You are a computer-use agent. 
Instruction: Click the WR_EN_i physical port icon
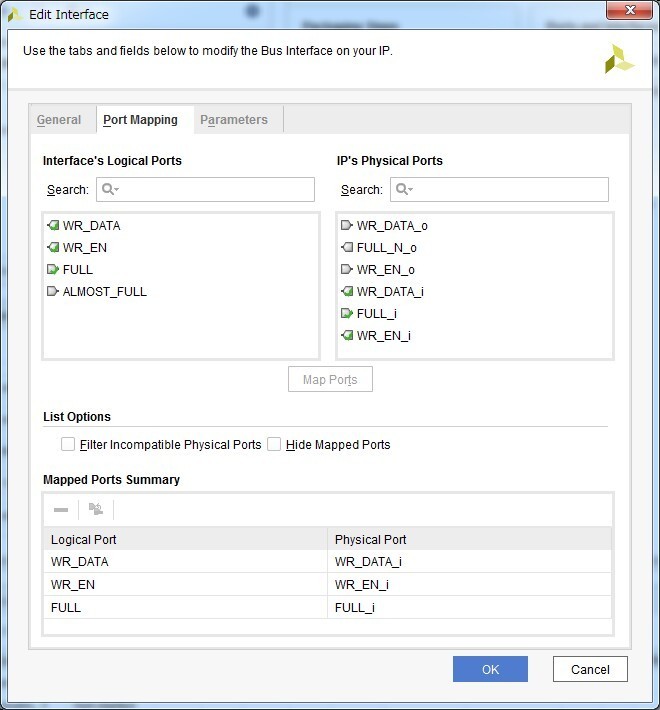347,336
